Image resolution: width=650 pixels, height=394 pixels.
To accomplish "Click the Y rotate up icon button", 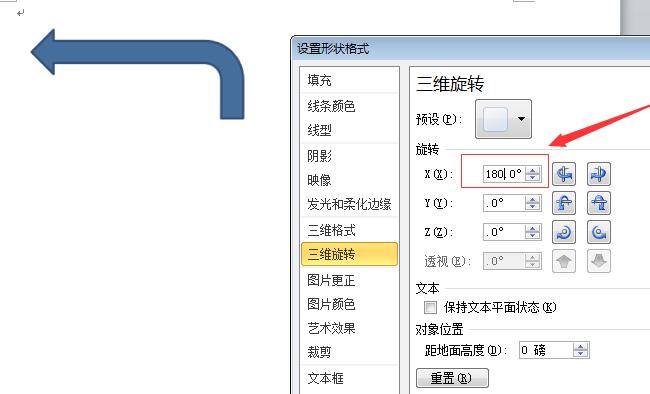I will tap(564, 203).
